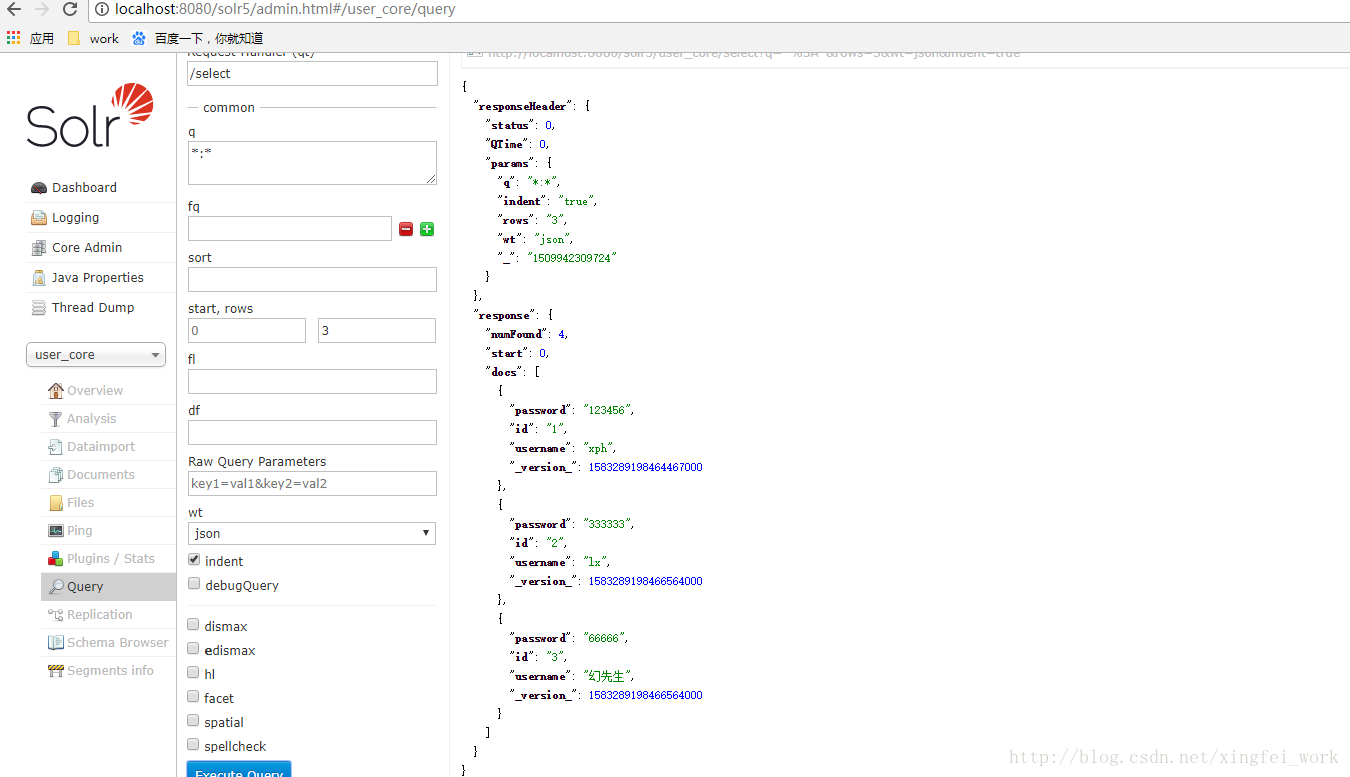Enable the hl highlighting checkbox
The width and height of the screenshot is (1350, 777).
[x=194, y=673]
